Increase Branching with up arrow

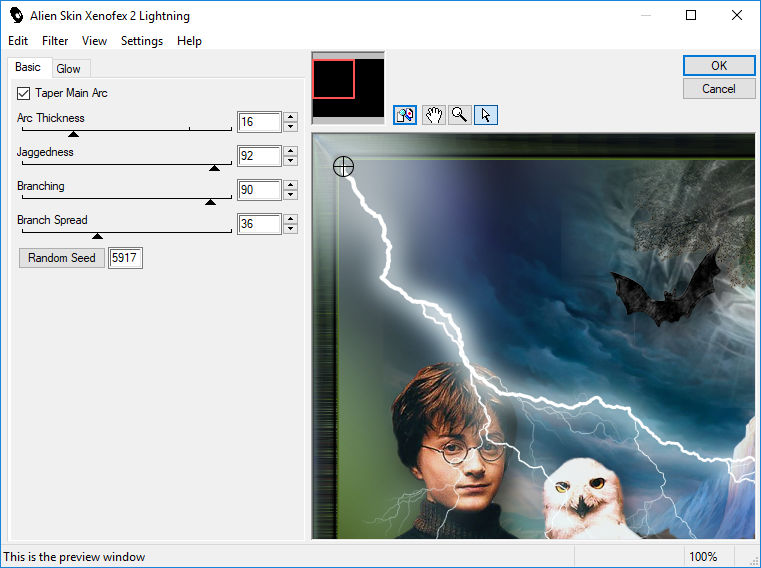pyautogui.click(x=290, y=185)
